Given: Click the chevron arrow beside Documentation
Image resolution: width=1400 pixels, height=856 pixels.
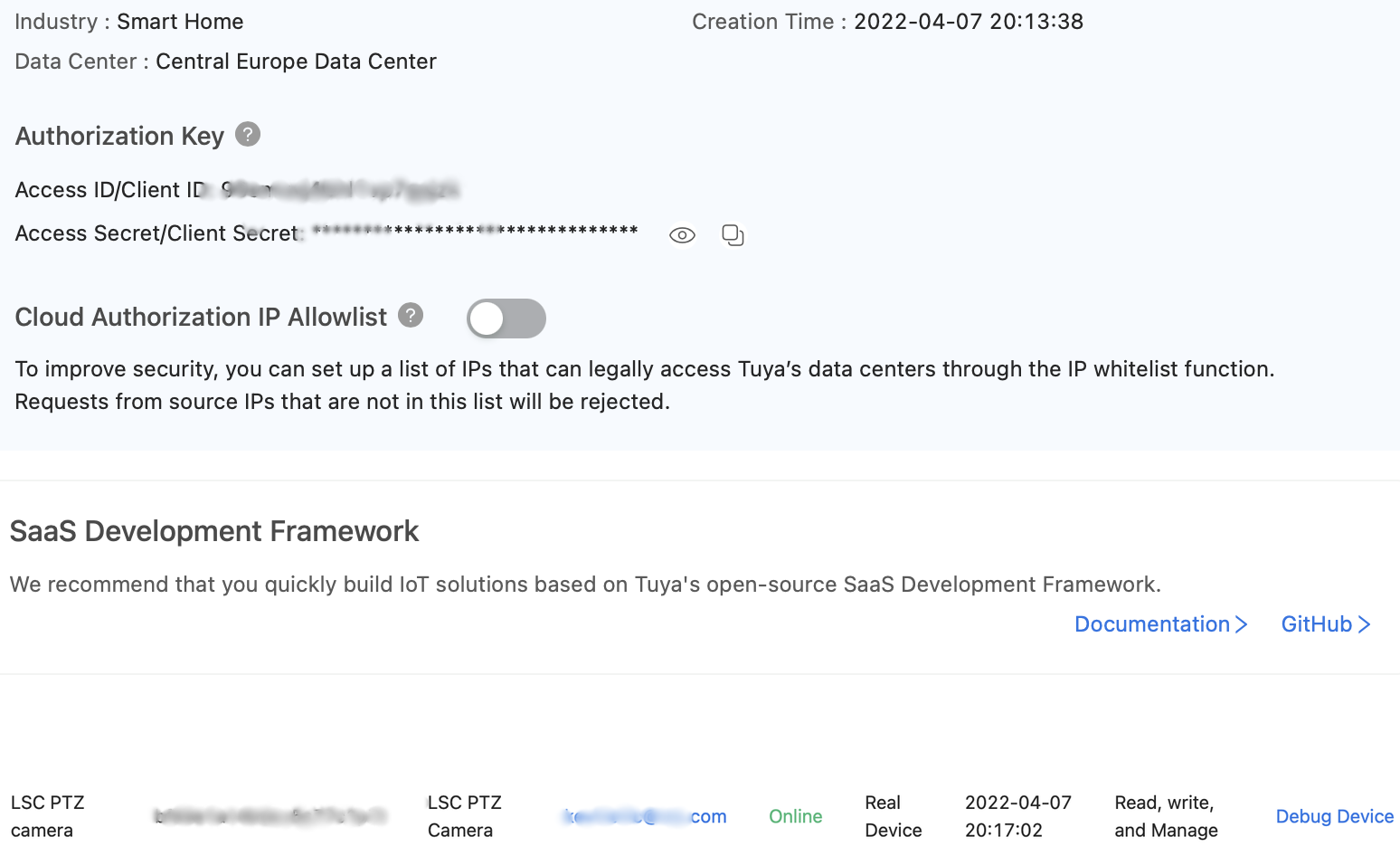Looking at the screenshot, I should [1241, 624].
